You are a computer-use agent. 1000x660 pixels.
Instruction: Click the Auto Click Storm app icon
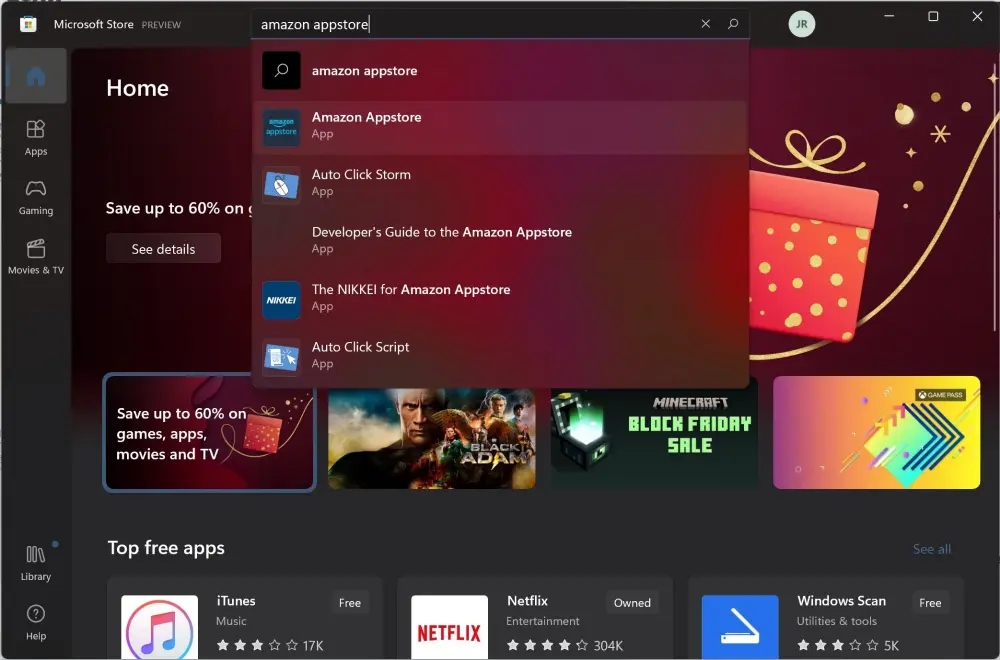coord(281,185)
